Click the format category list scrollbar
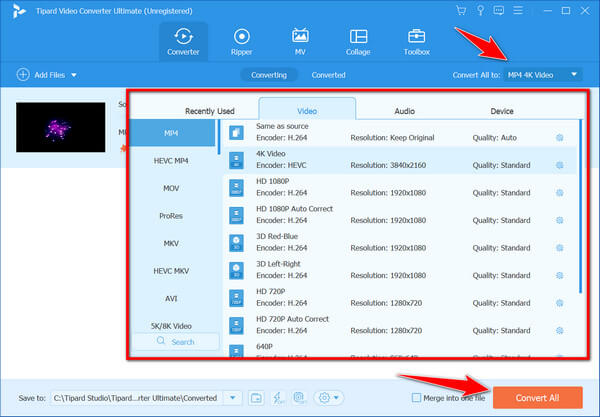 [219, 137]
